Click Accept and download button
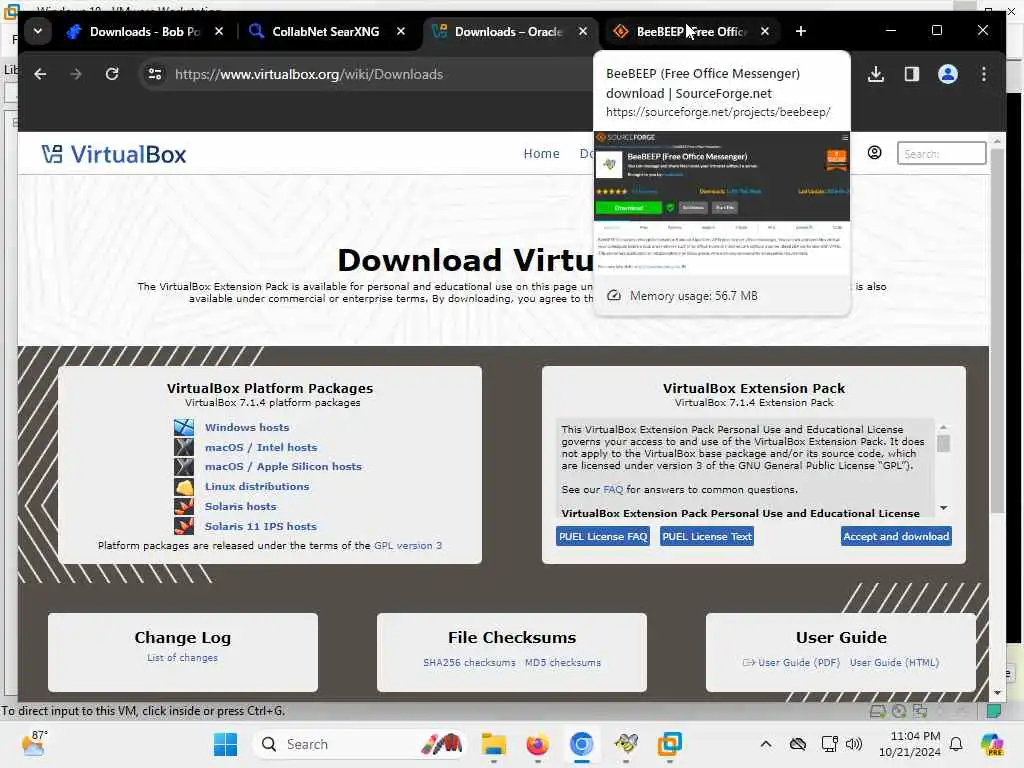The height and width of the screenshot is (768, 1024). click(896, 536)
